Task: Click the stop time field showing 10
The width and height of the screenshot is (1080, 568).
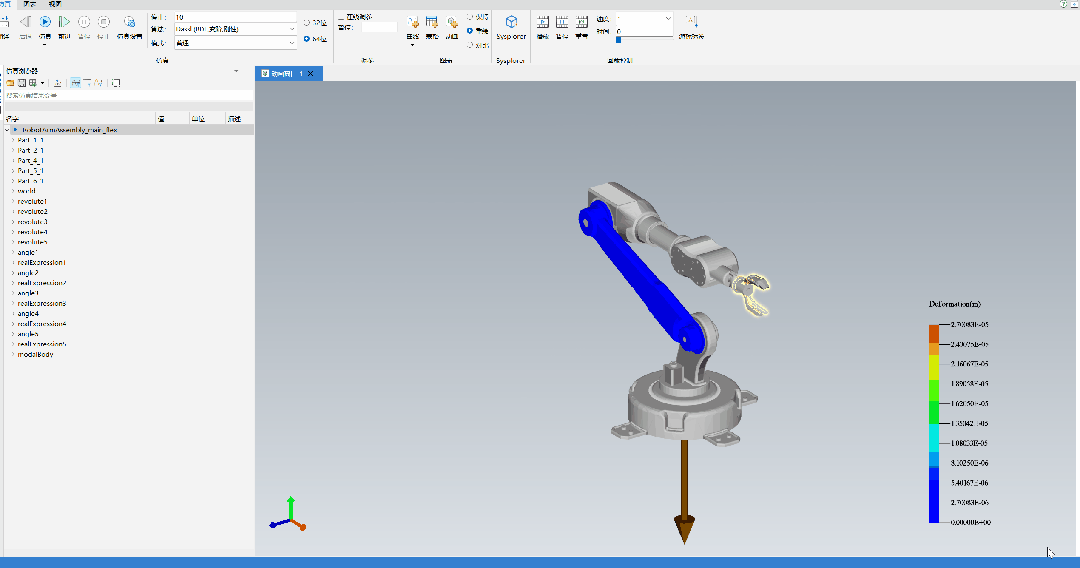Action: point(235,17)
